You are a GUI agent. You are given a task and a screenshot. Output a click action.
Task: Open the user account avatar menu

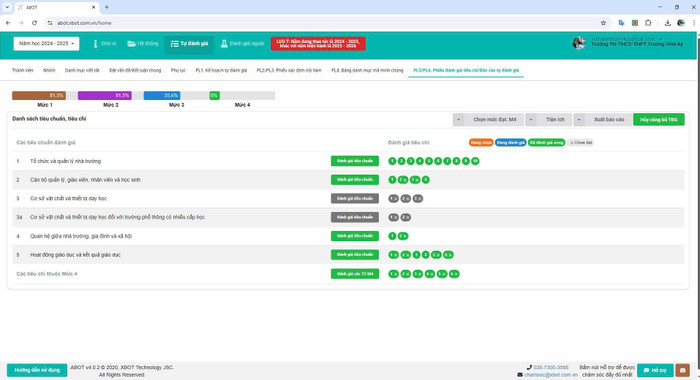tap(579, 43)
